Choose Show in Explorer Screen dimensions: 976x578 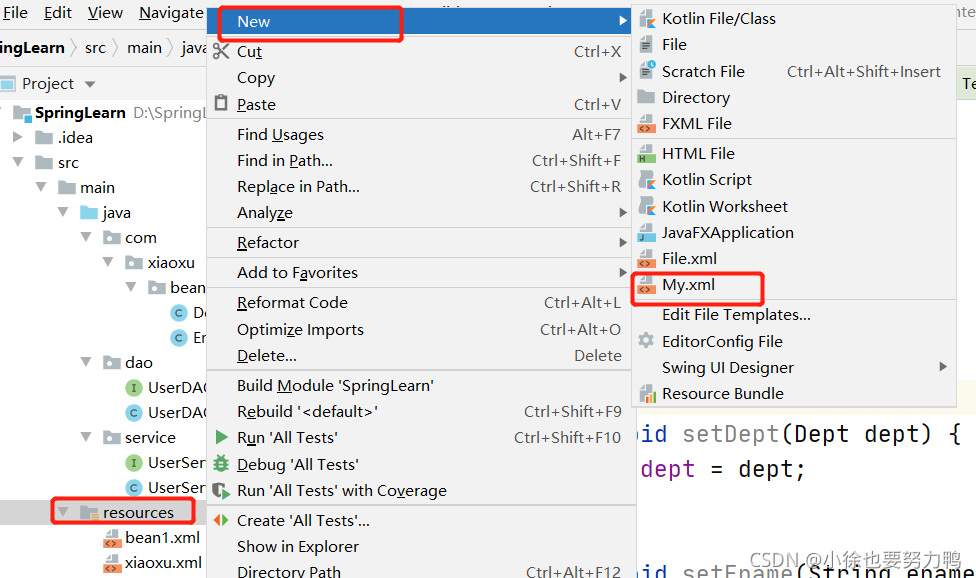pyautogui.click(x=419, y=546)
